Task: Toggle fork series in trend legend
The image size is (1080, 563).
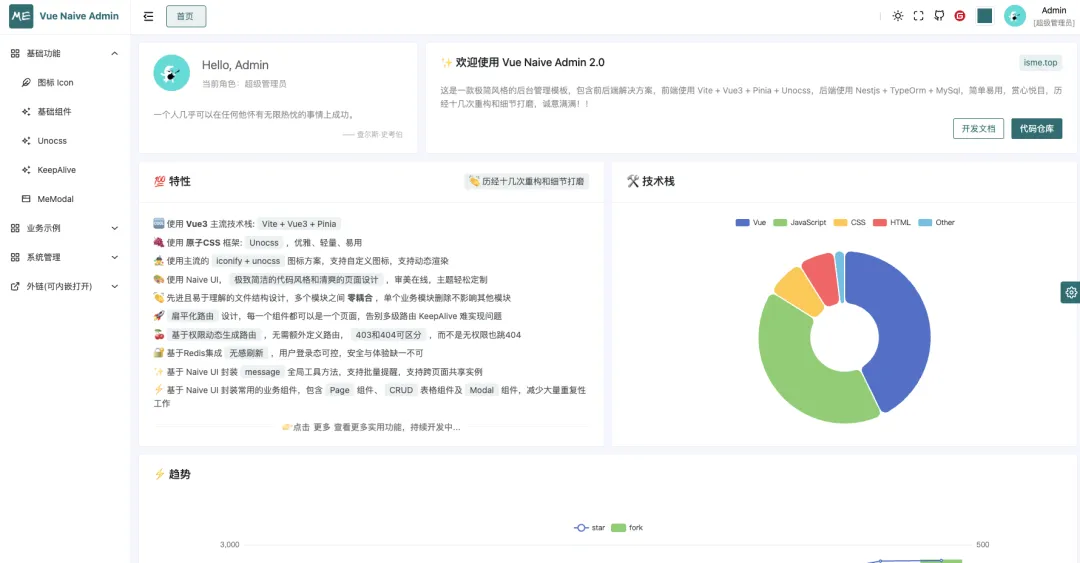Action: 627,528
